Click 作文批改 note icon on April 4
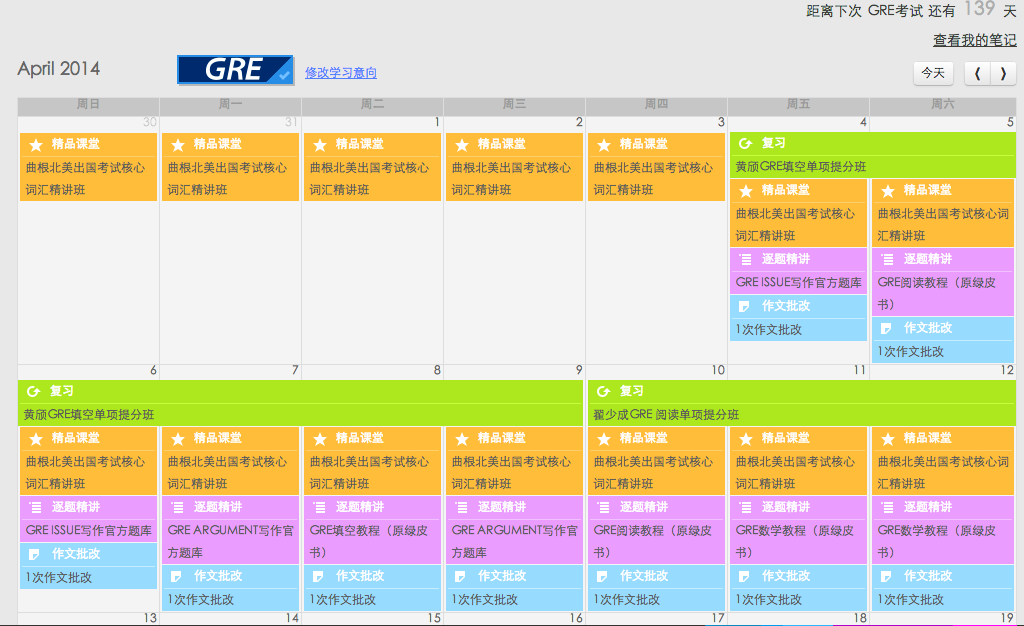Screen dimensions: 1024x626 click(744, 306)
